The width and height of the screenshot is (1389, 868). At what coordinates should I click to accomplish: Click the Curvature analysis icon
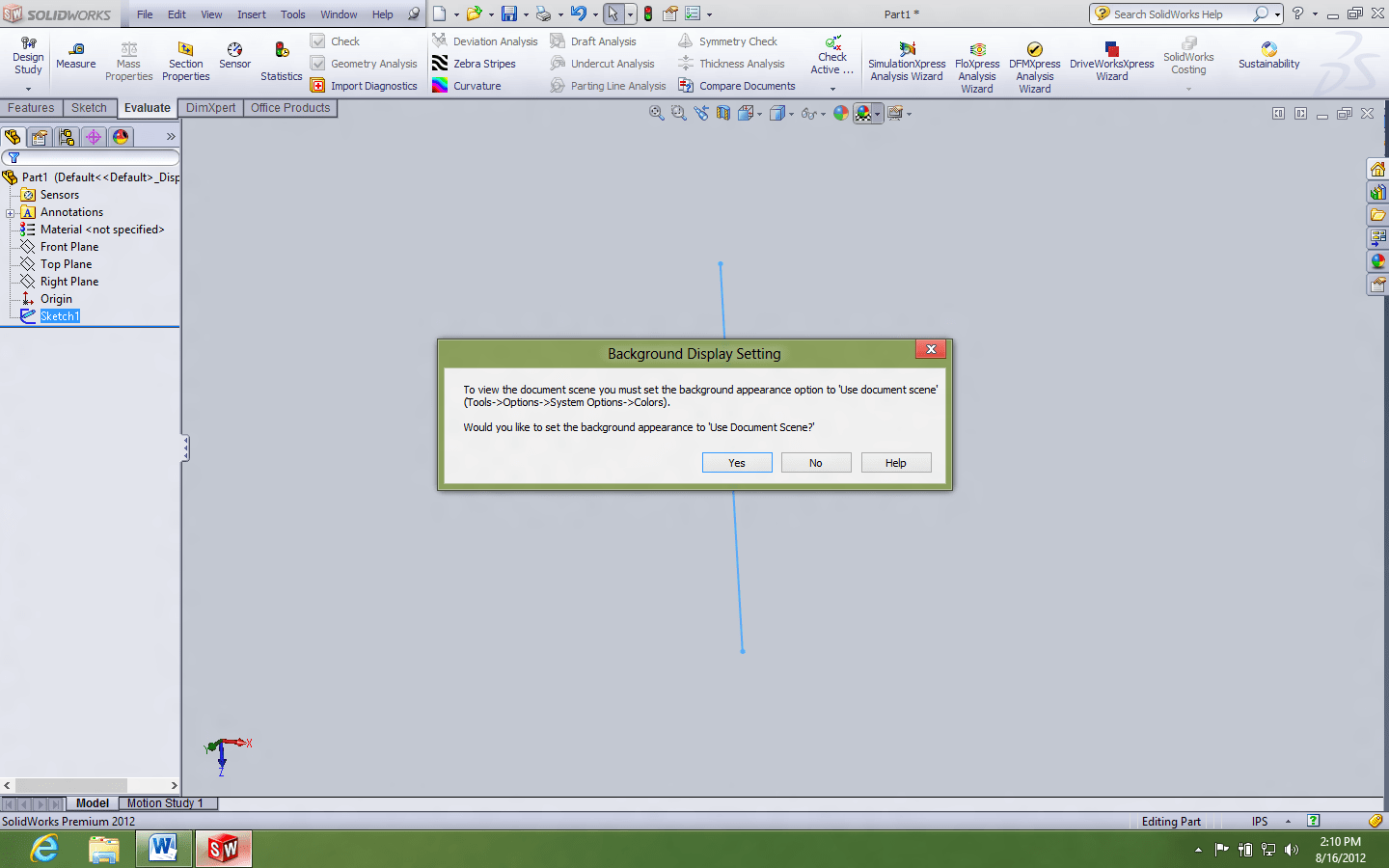tap(440, 86)
